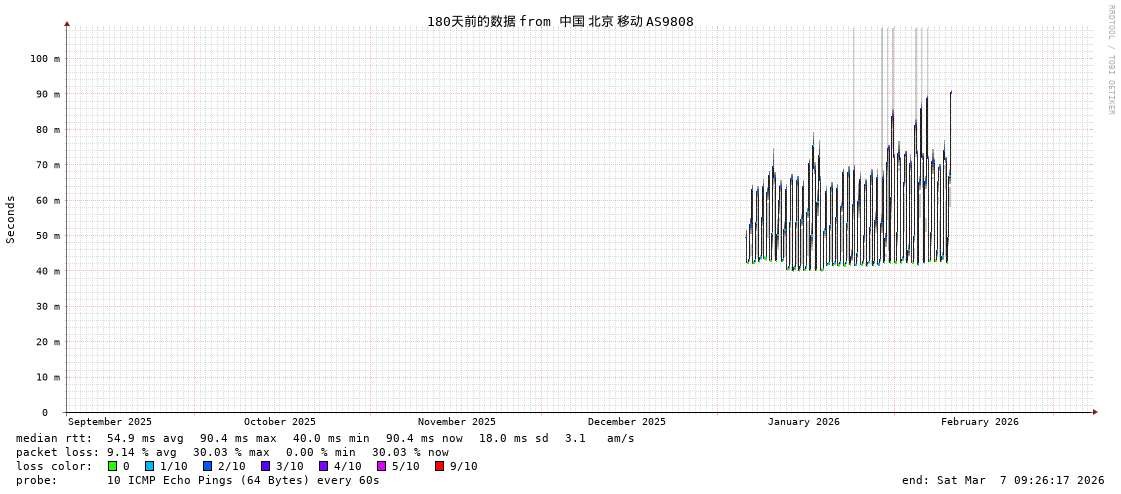Click the light blue 1/10 loss swatch
The width and height of the screenshot is (1121, 494).
pos(149,466)
